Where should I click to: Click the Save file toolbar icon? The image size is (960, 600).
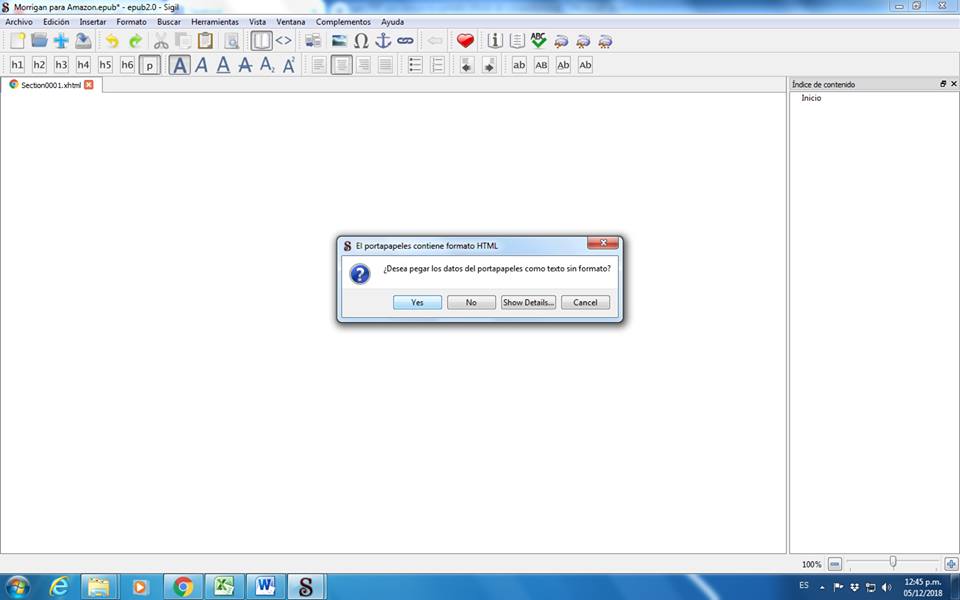pos(83,41)
